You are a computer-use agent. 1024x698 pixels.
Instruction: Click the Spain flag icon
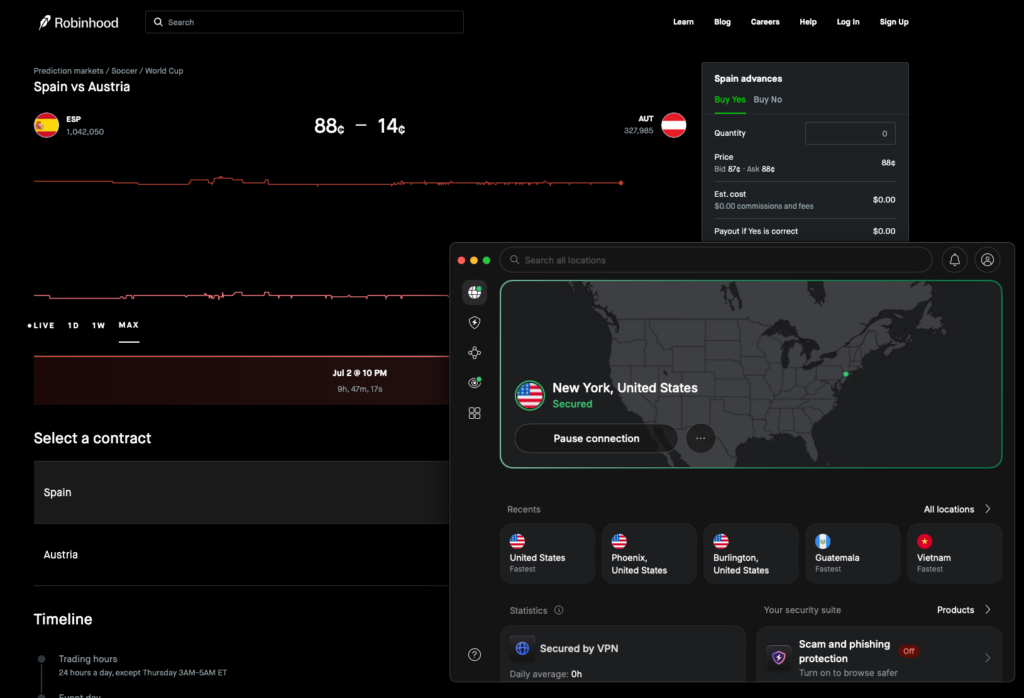coord(46,125)
